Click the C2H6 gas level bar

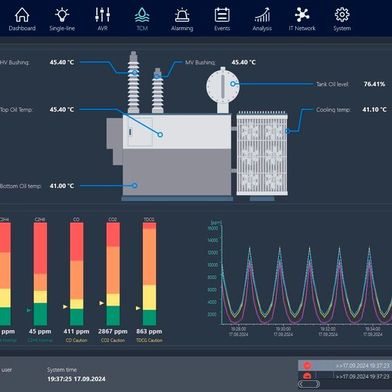tap(40, 274)
